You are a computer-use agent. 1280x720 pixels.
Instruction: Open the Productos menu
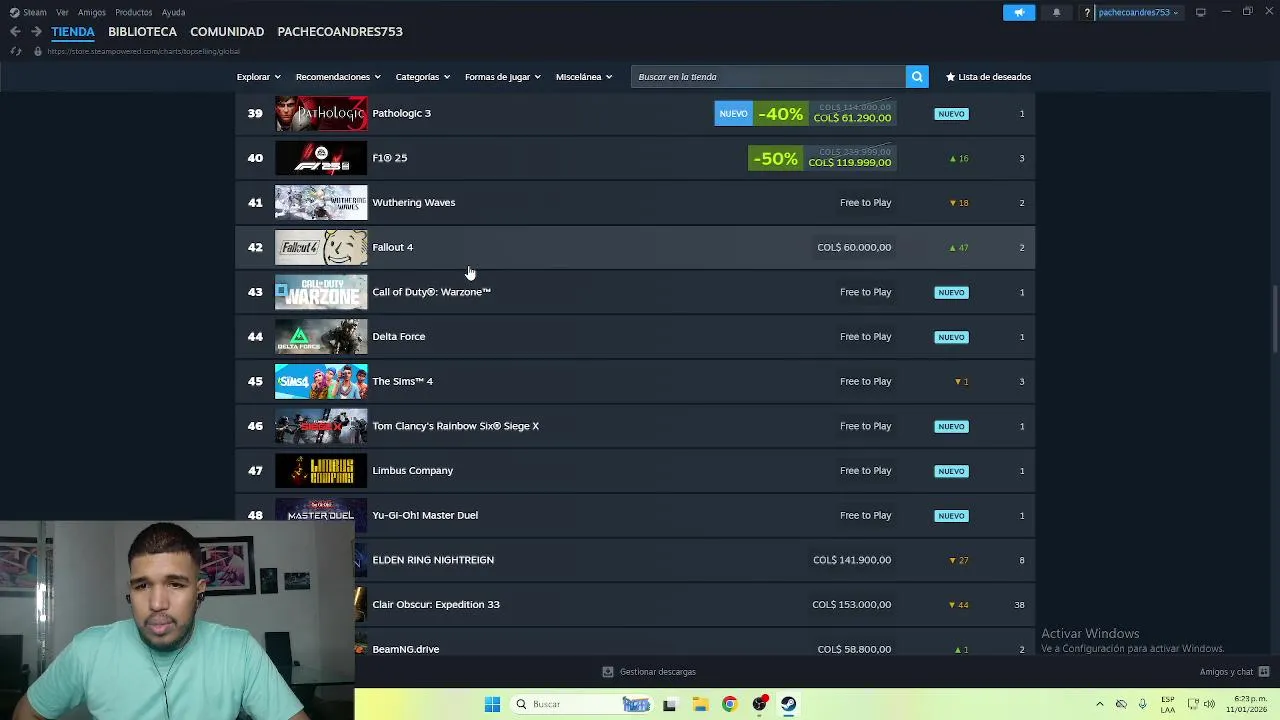pyautogui.click(x=133, y=12)
